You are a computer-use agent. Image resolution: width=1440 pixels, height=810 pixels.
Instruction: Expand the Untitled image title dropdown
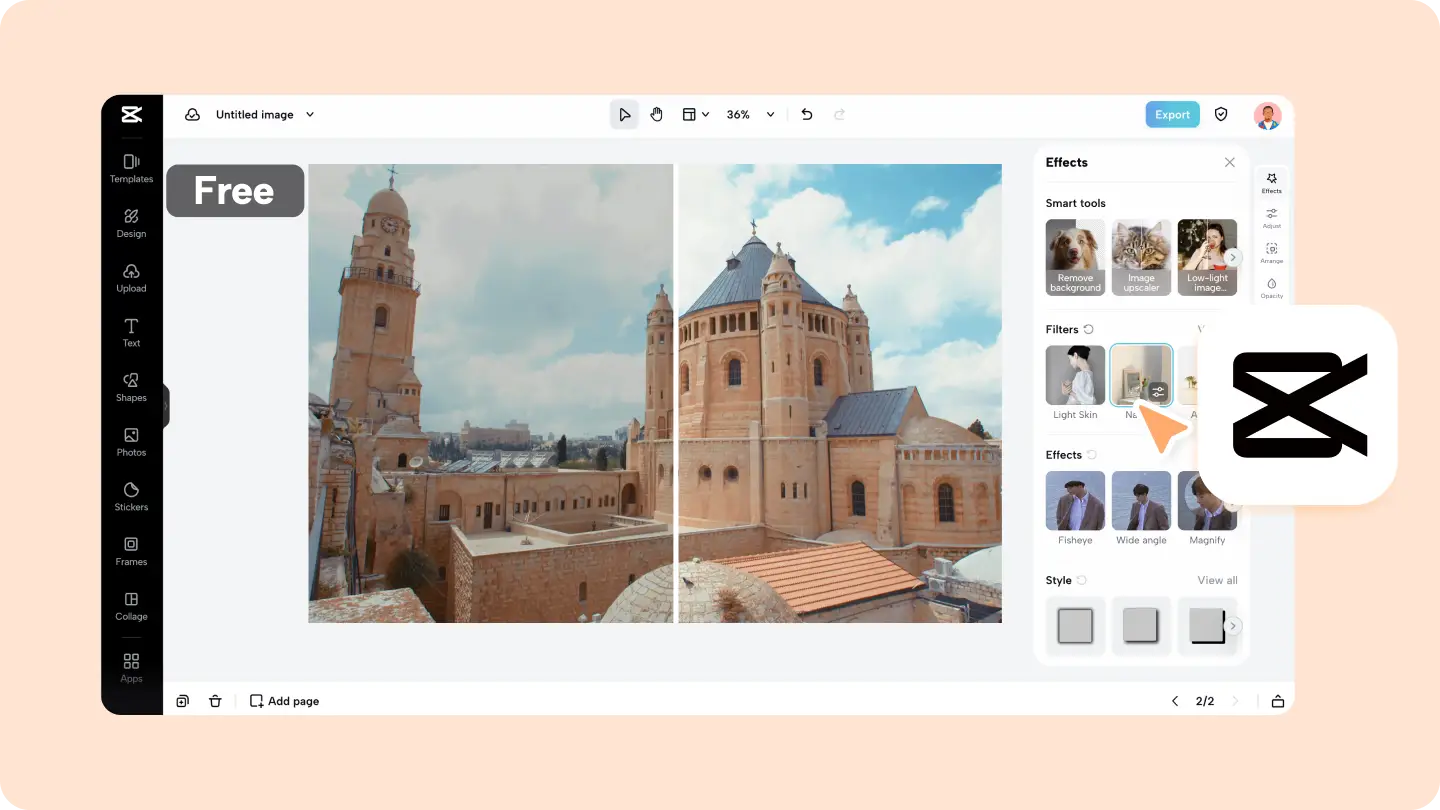[310, 115]
